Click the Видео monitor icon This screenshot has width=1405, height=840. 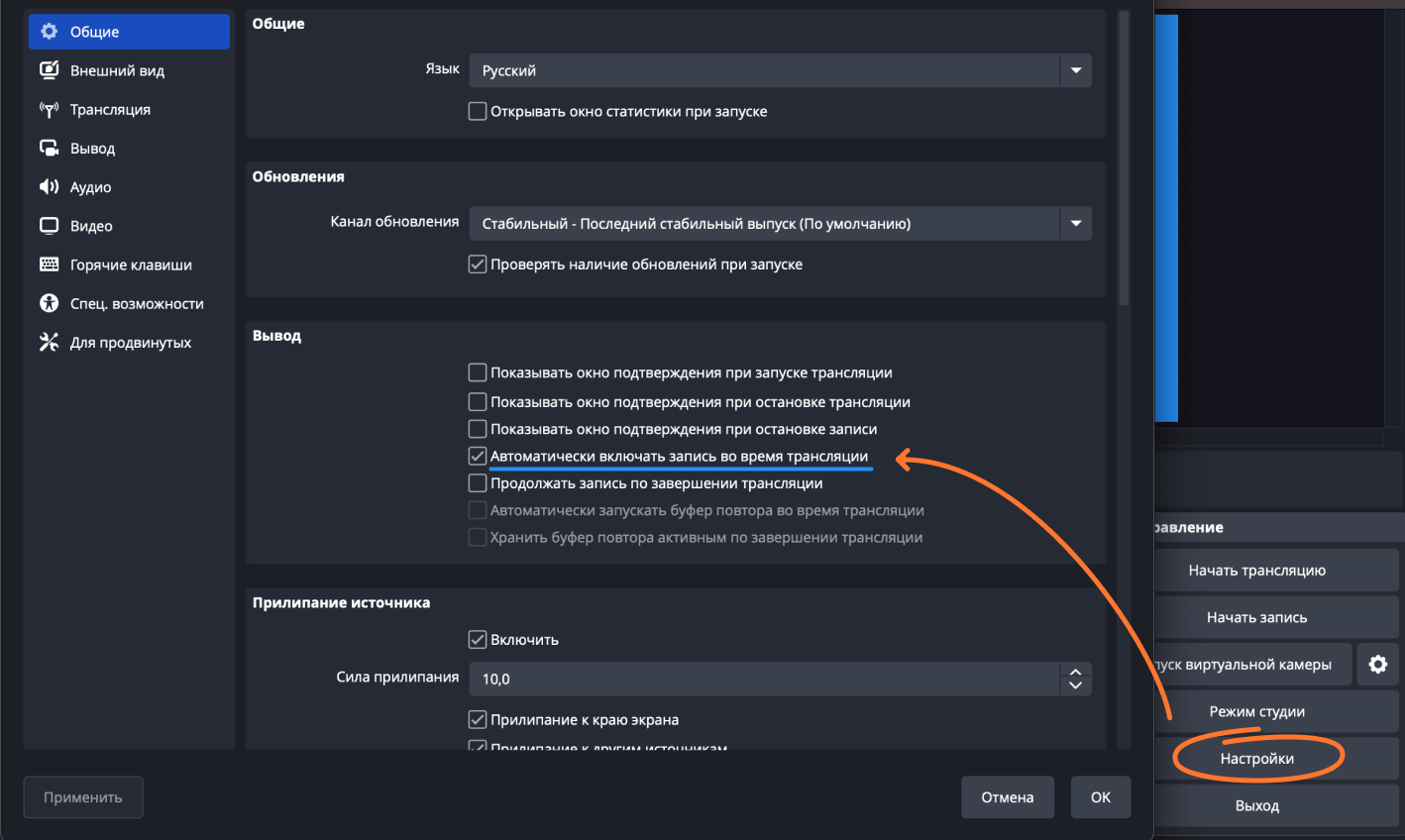pyautogui.click(x=49, y=226)
